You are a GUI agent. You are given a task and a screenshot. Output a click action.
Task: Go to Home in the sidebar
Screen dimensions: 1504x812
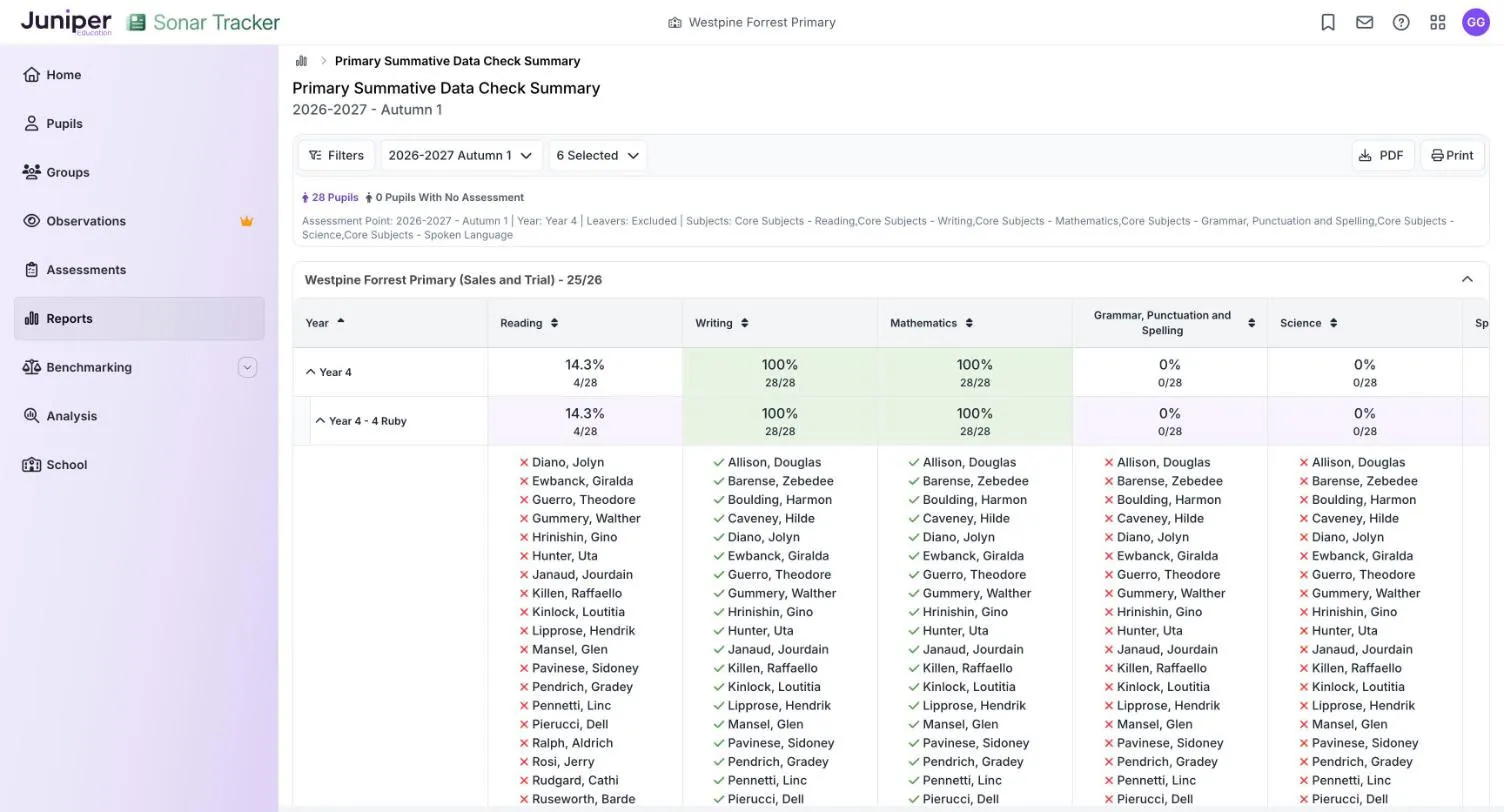[139, 75]
